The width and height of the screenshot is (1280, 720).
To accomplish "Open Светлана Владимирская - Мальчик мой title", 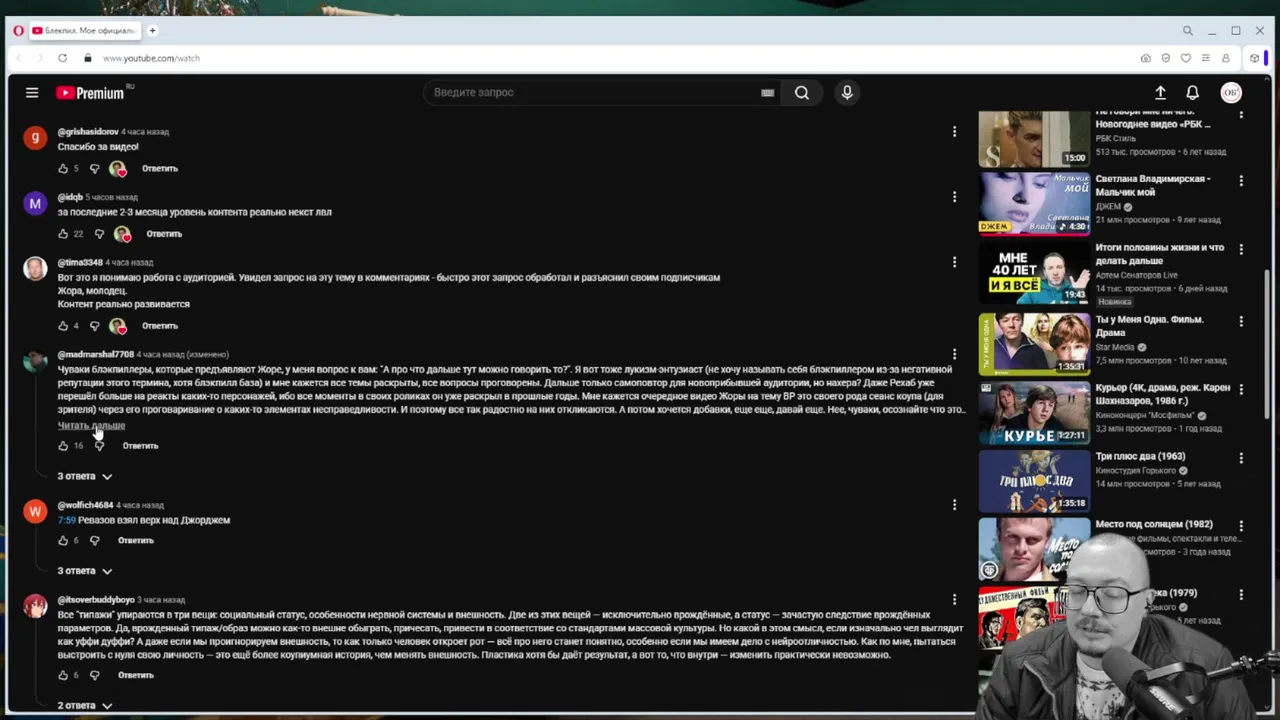I will [x=1153, y=186].
